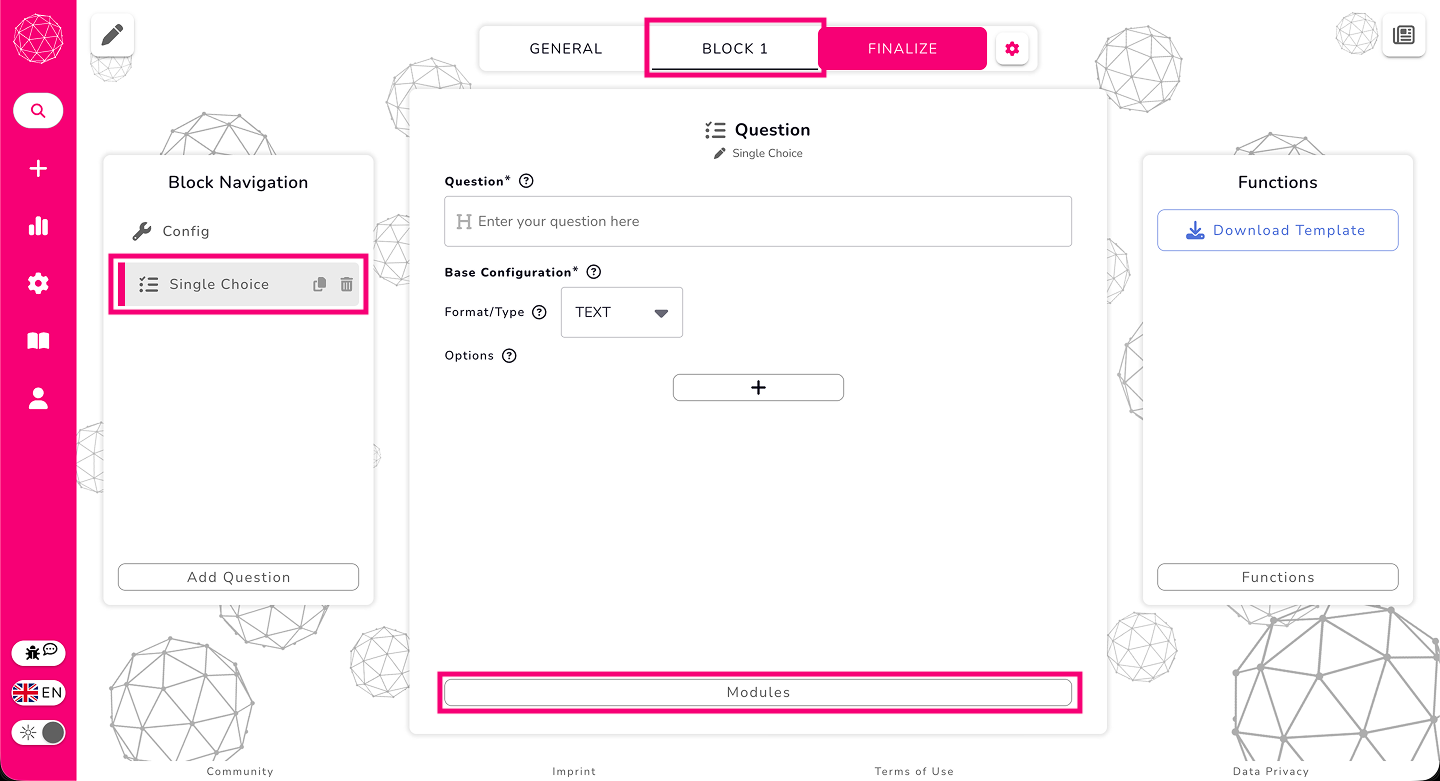Open the Format/Type dropdown showing TEXT
This screenshot has height=781, width=1440.
pos(621,312)
